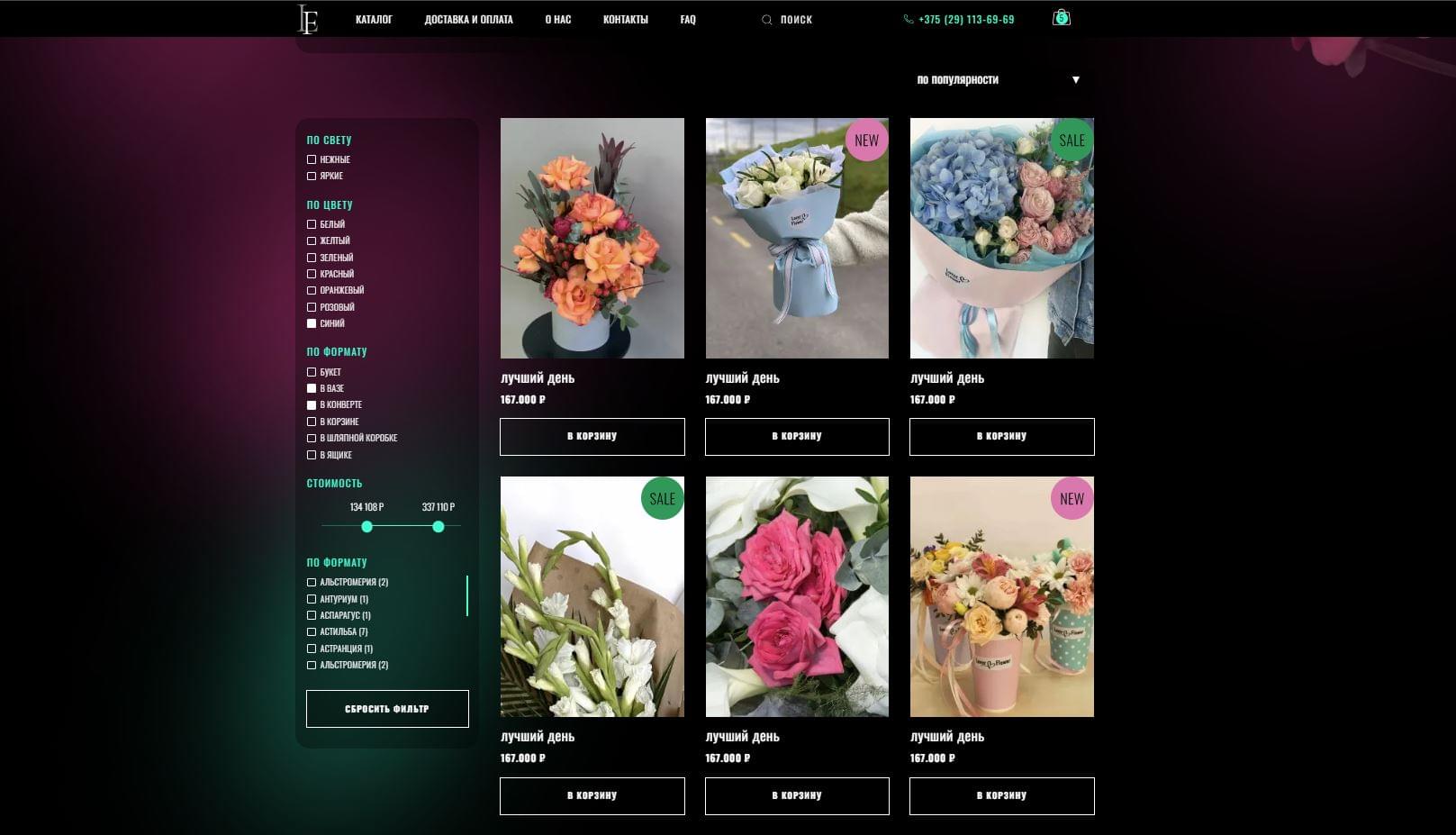Check the РОЗОВЫЙ color filter
The width and height of the screenshot is (1456, 835).
(x=312, y=307)
